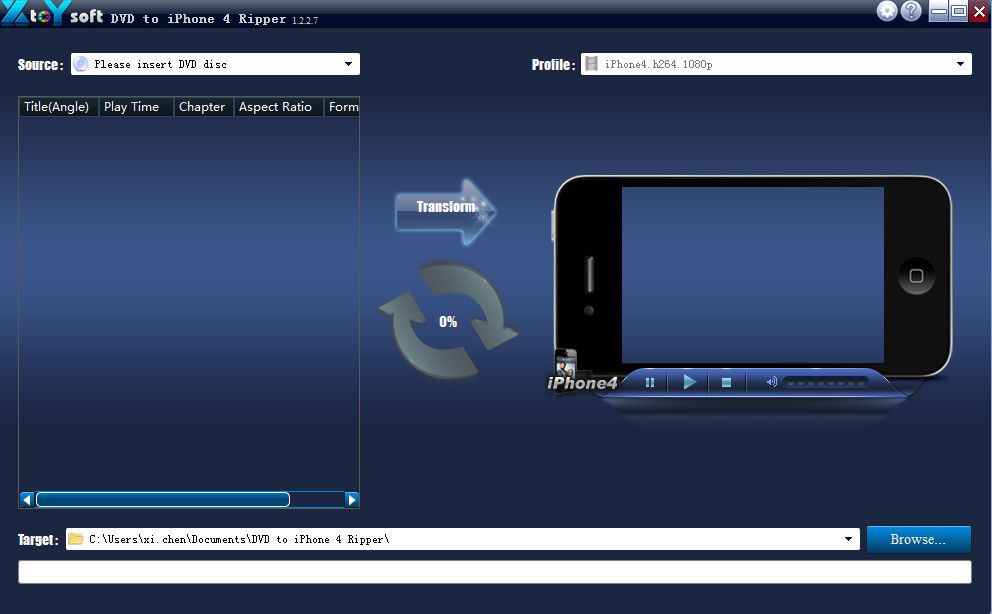Click the Aspect Ratio column header
Viewport: 992px width, 614px height.
pos(278,107)
